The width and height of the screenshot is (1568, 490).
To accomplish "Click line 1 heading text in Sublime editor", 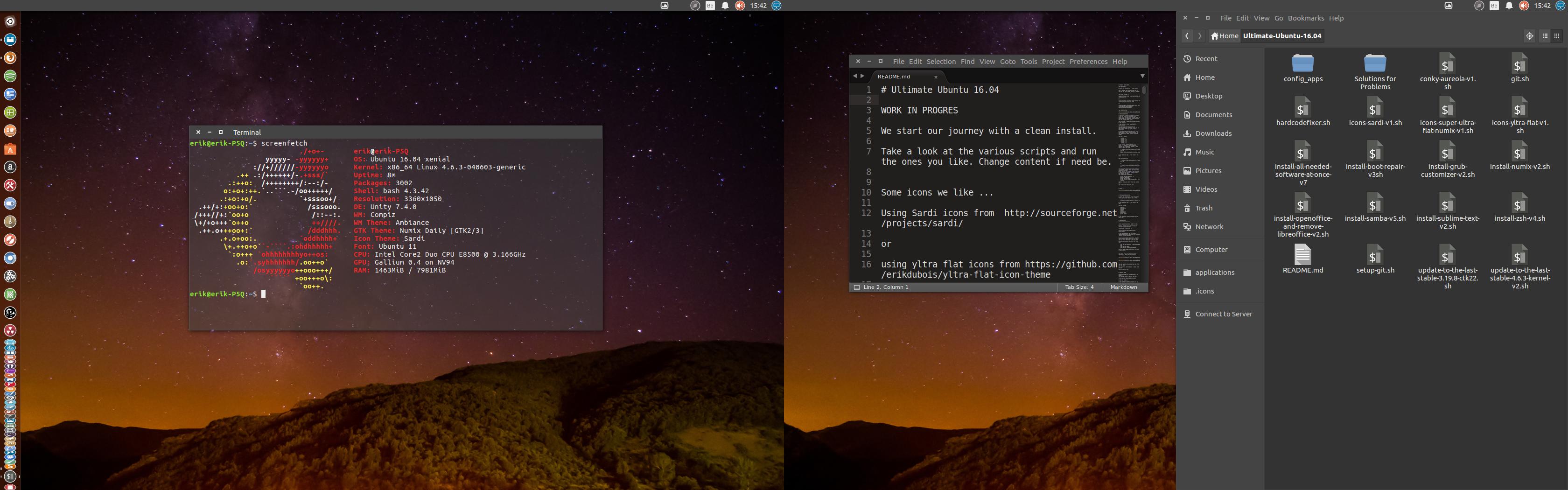I will 940,90.
